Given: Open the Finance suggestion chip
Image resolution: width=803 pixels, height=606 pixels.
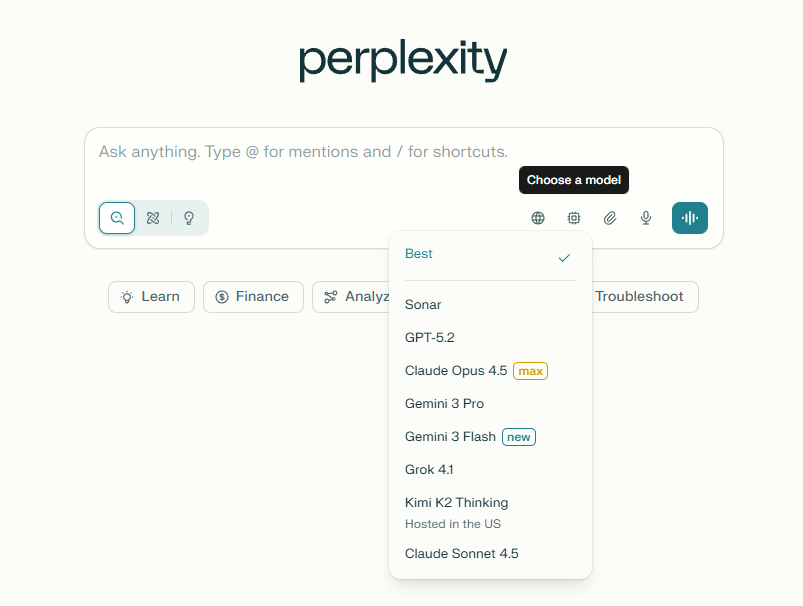Looking at the screenshot, I should [x=253, y=296].
